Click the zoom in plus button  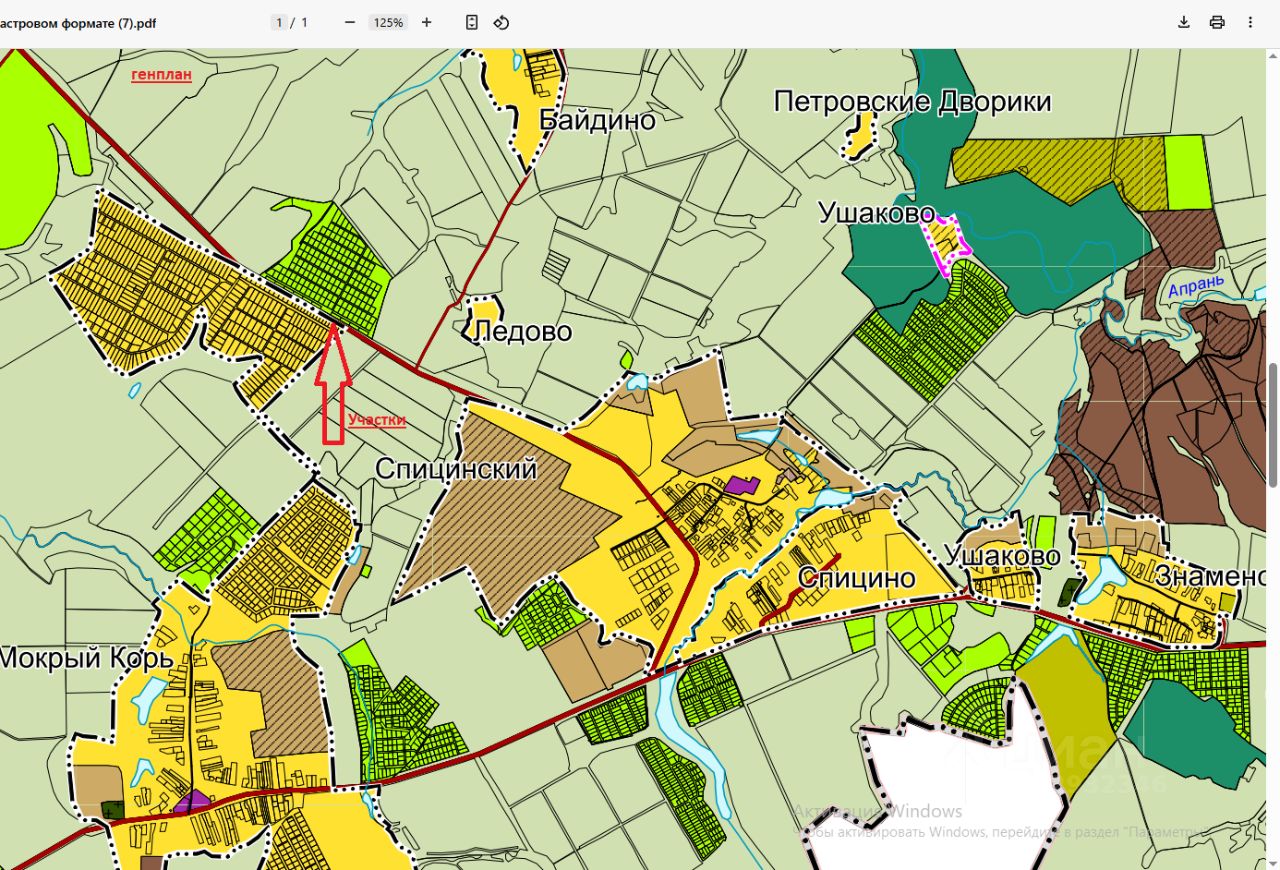(x=427, y=22)
